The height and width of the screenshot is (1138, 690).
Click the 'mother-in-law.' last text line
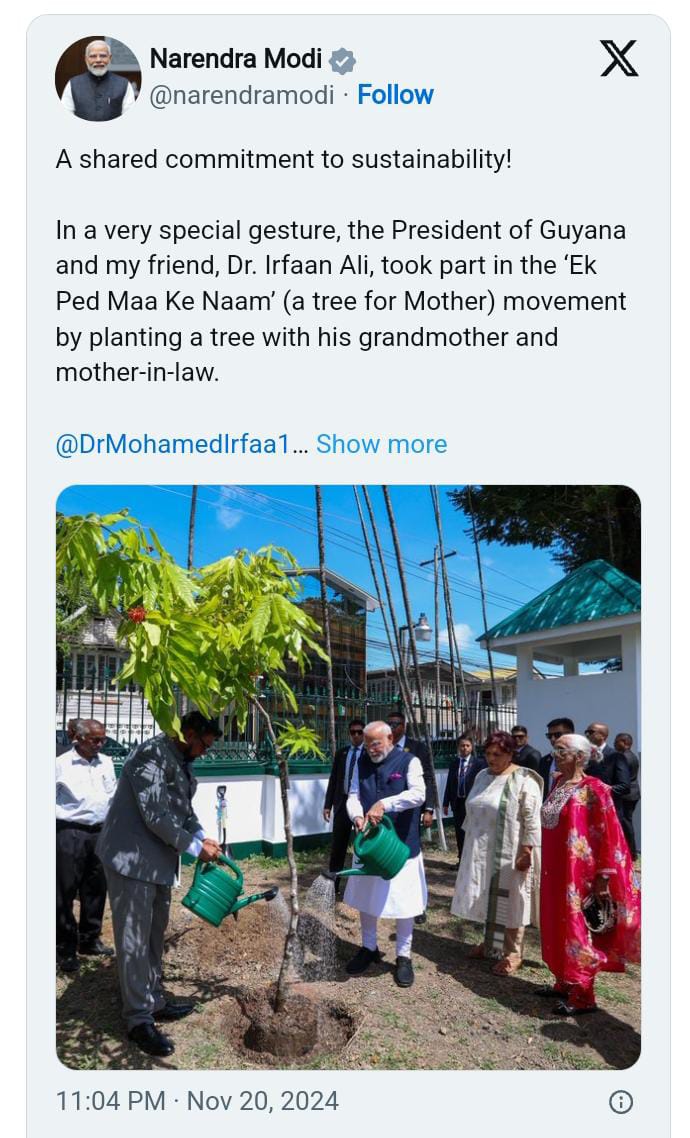point(137,372)
